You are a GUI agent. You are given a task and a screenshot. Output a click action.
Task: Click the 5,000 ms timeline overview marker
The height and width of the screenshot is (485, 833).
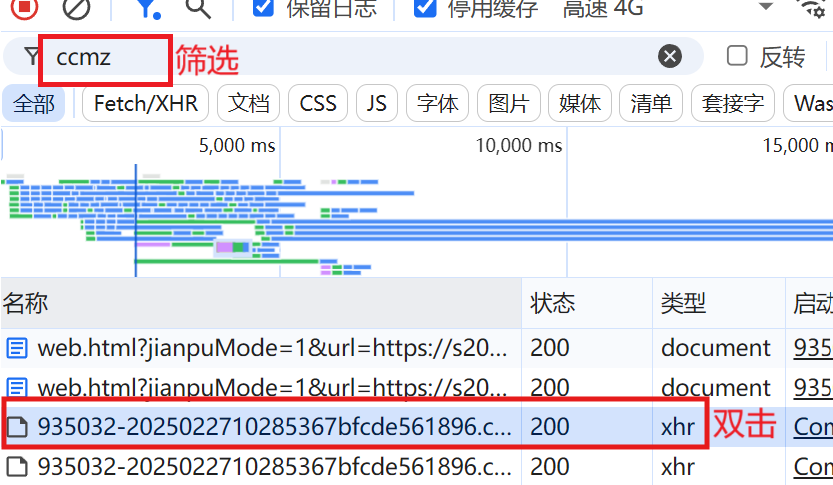[237, 146]
